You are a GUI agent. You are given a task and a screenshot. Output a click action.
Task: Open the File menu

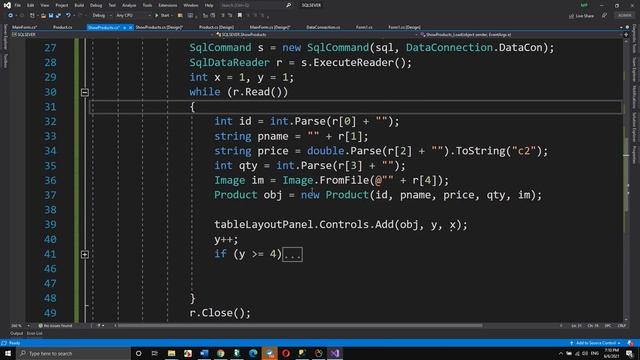[18, 5]
